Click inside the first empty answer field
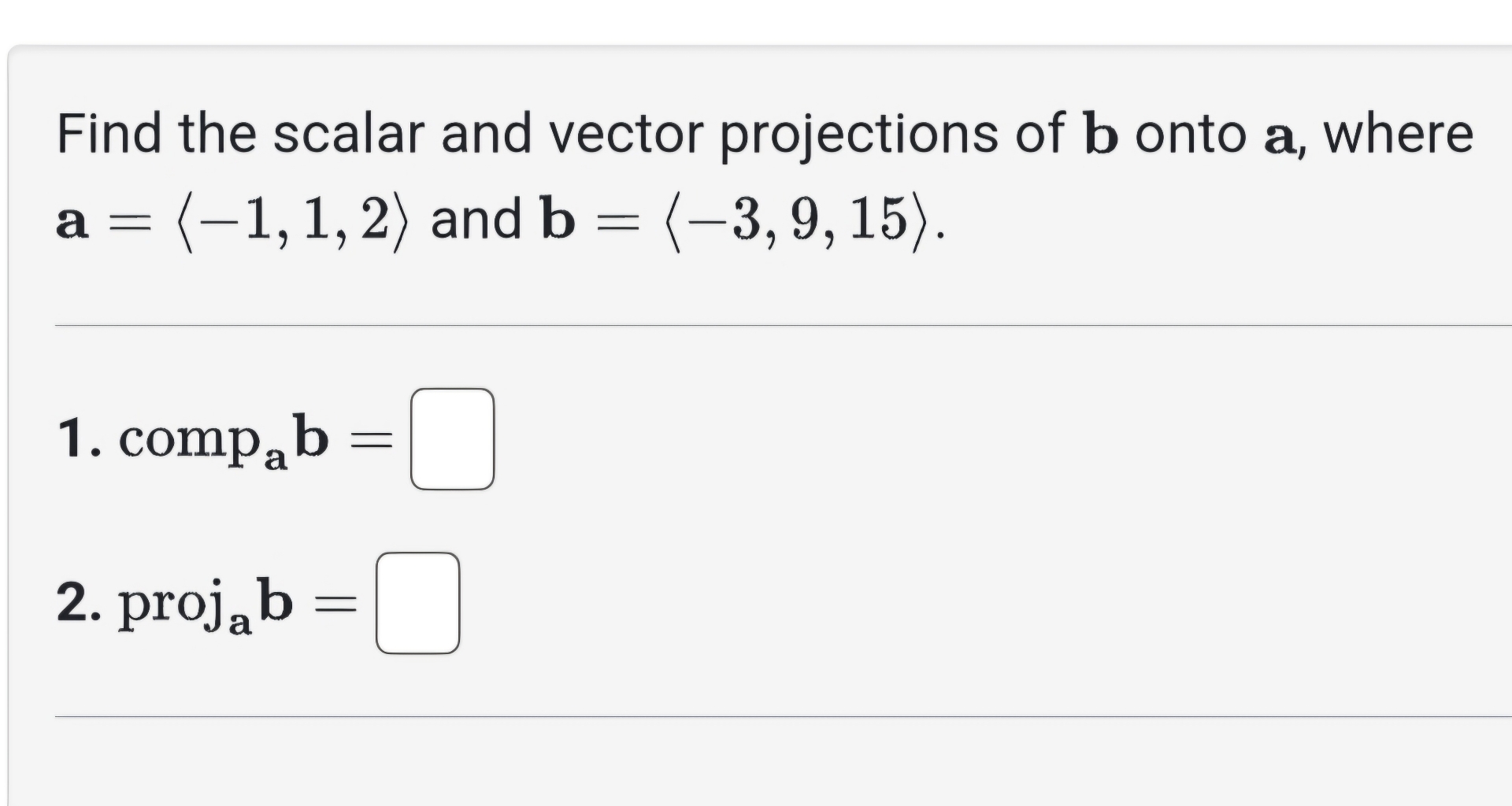Screen dimensions: 1512x806 454,438
